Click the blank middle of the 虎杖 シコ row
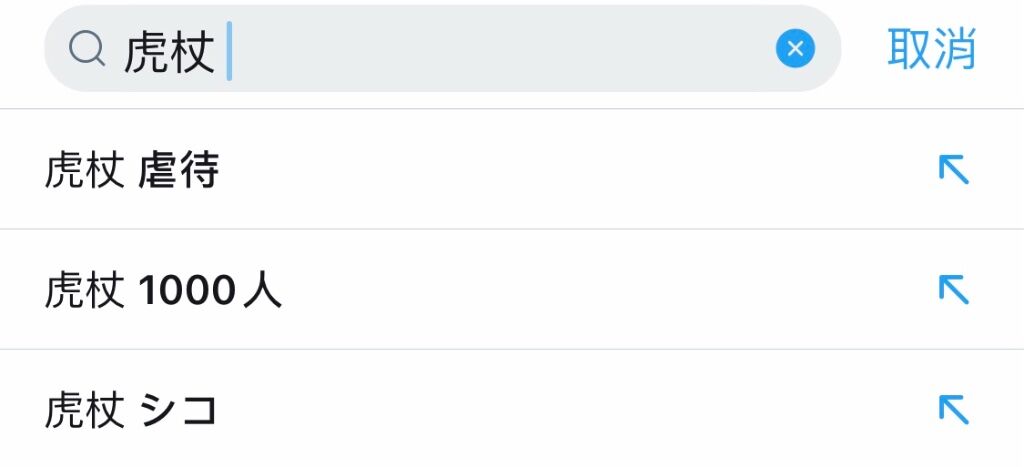This screenshot has height=467, width=1024. coord(575,410)
